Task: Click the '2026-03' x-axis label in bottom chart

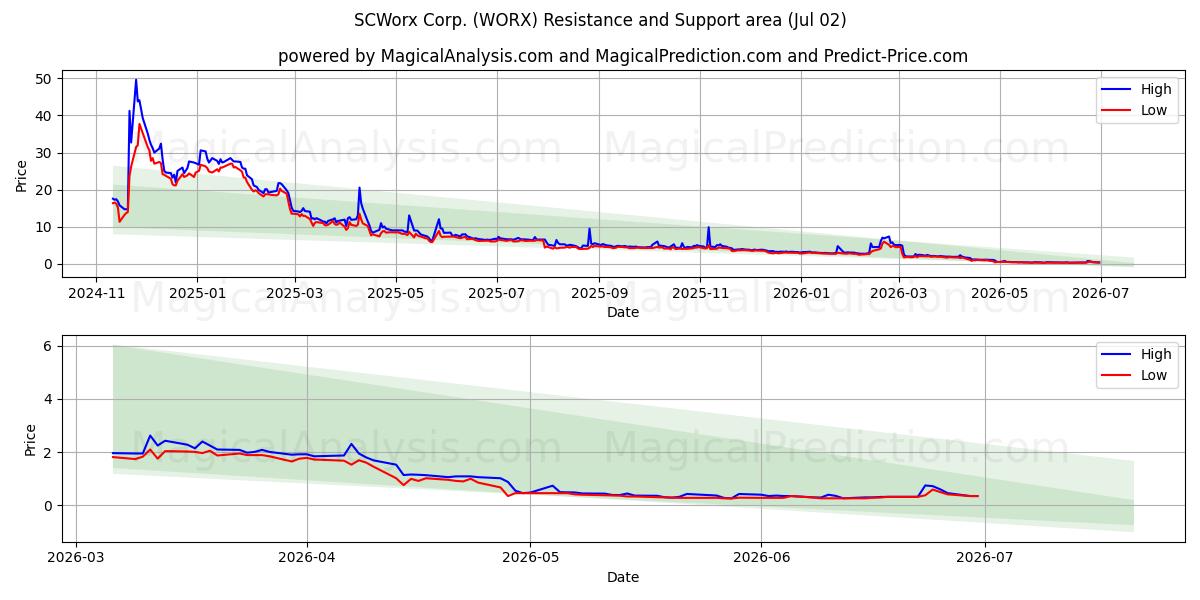Action: pyautogui.click(x=77, y=558)
